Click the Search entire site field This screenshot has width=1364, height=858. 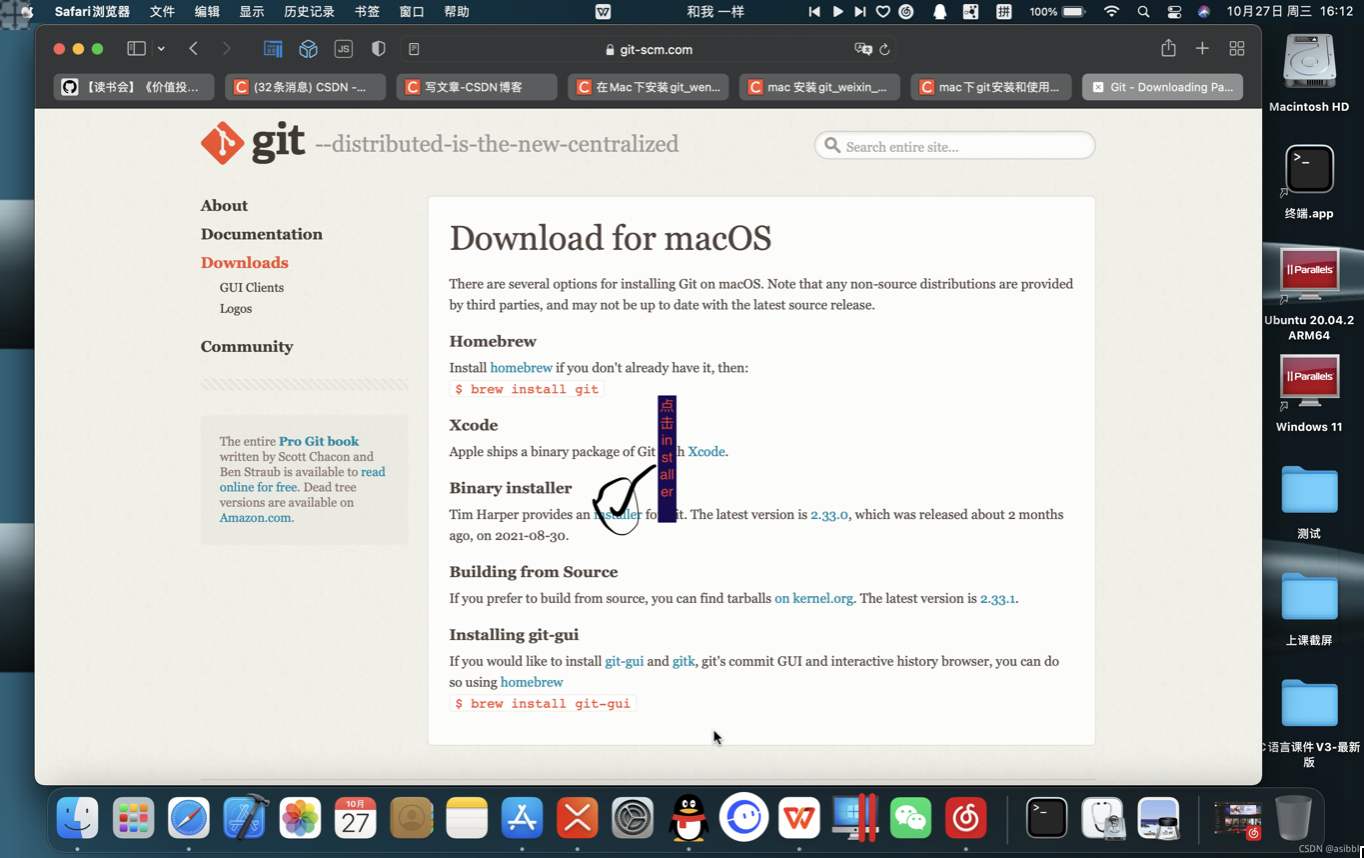tap(955, 146)
